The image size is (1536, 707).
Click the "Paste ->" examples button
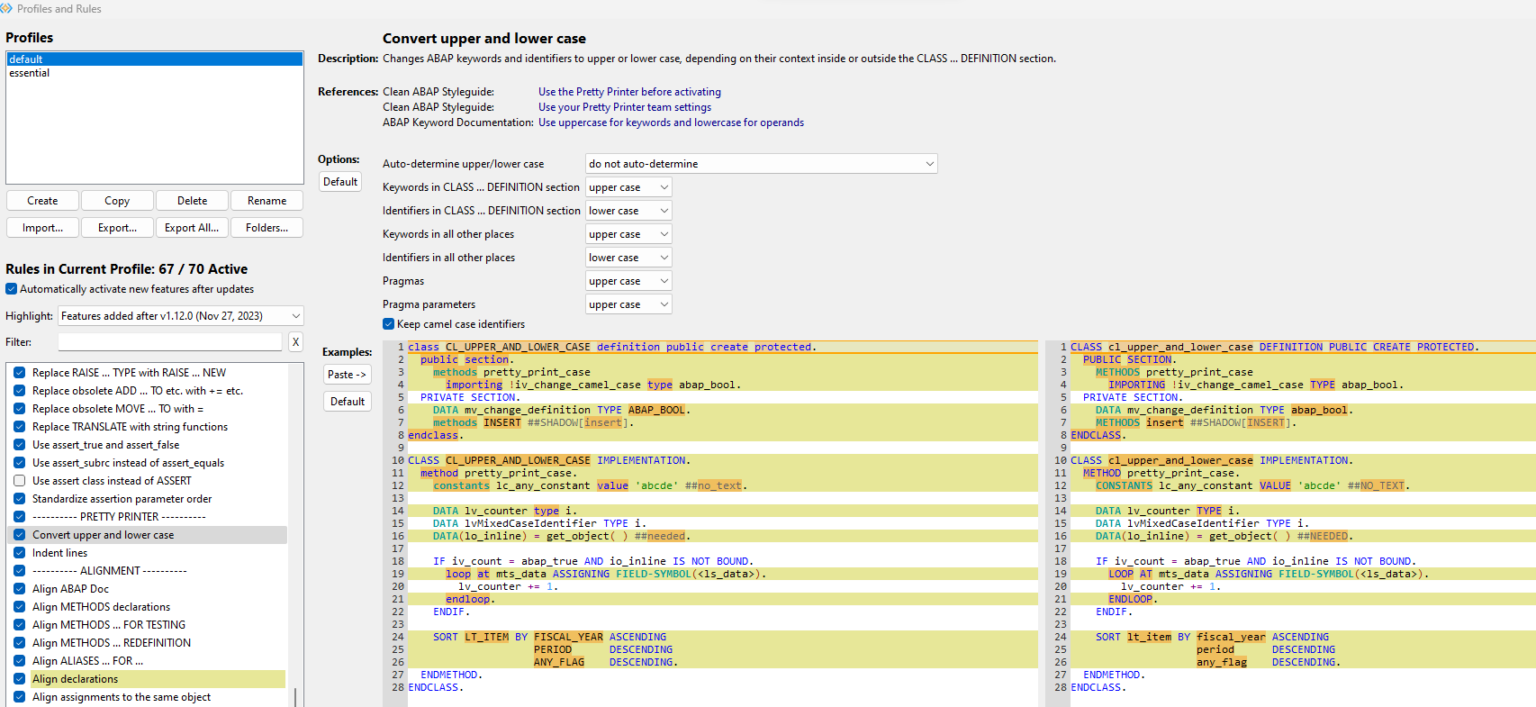(x=347, y=374)
